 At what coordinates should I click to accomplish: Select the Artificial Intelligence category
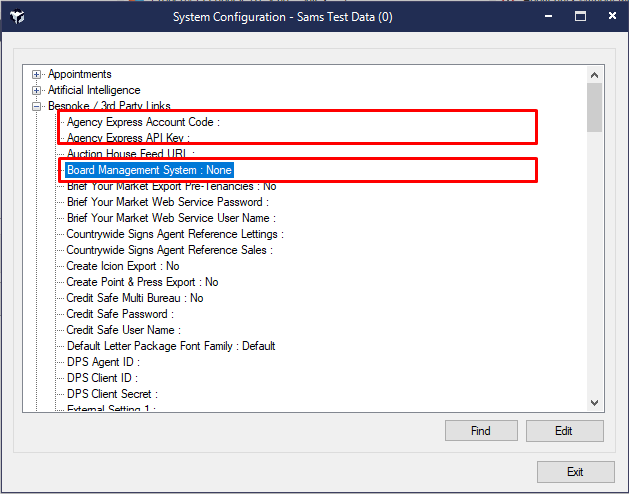[x=94, y=90]
